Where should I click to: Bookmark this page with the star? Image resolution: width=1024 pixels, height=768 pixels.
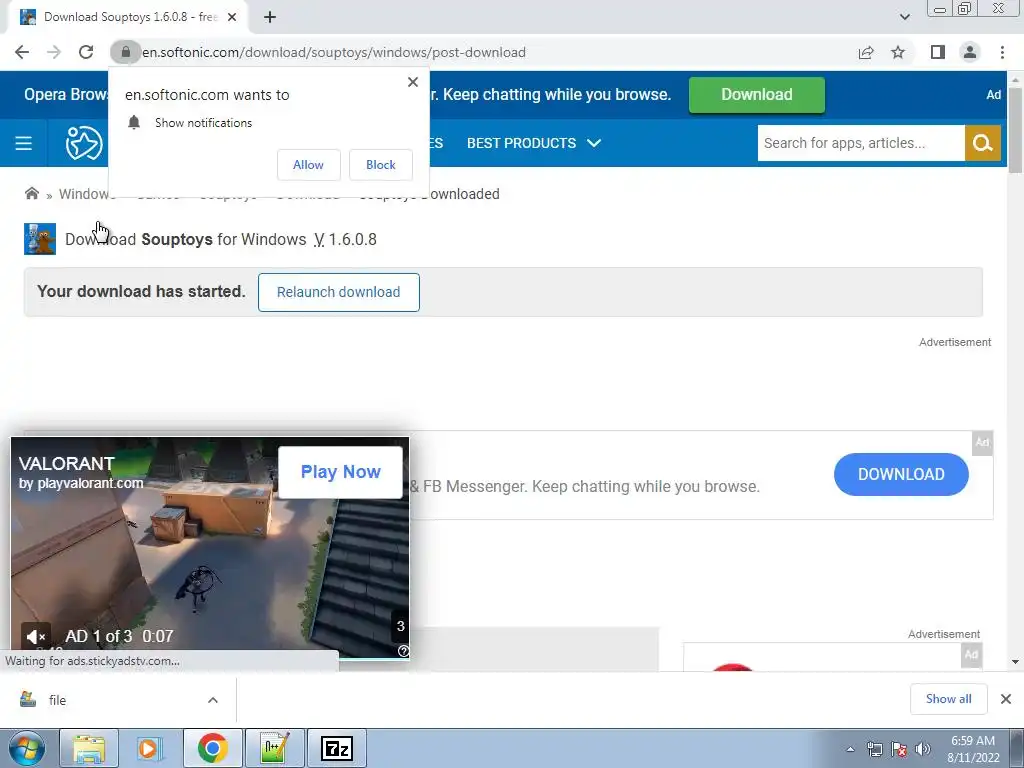click(x=898, y=52)
